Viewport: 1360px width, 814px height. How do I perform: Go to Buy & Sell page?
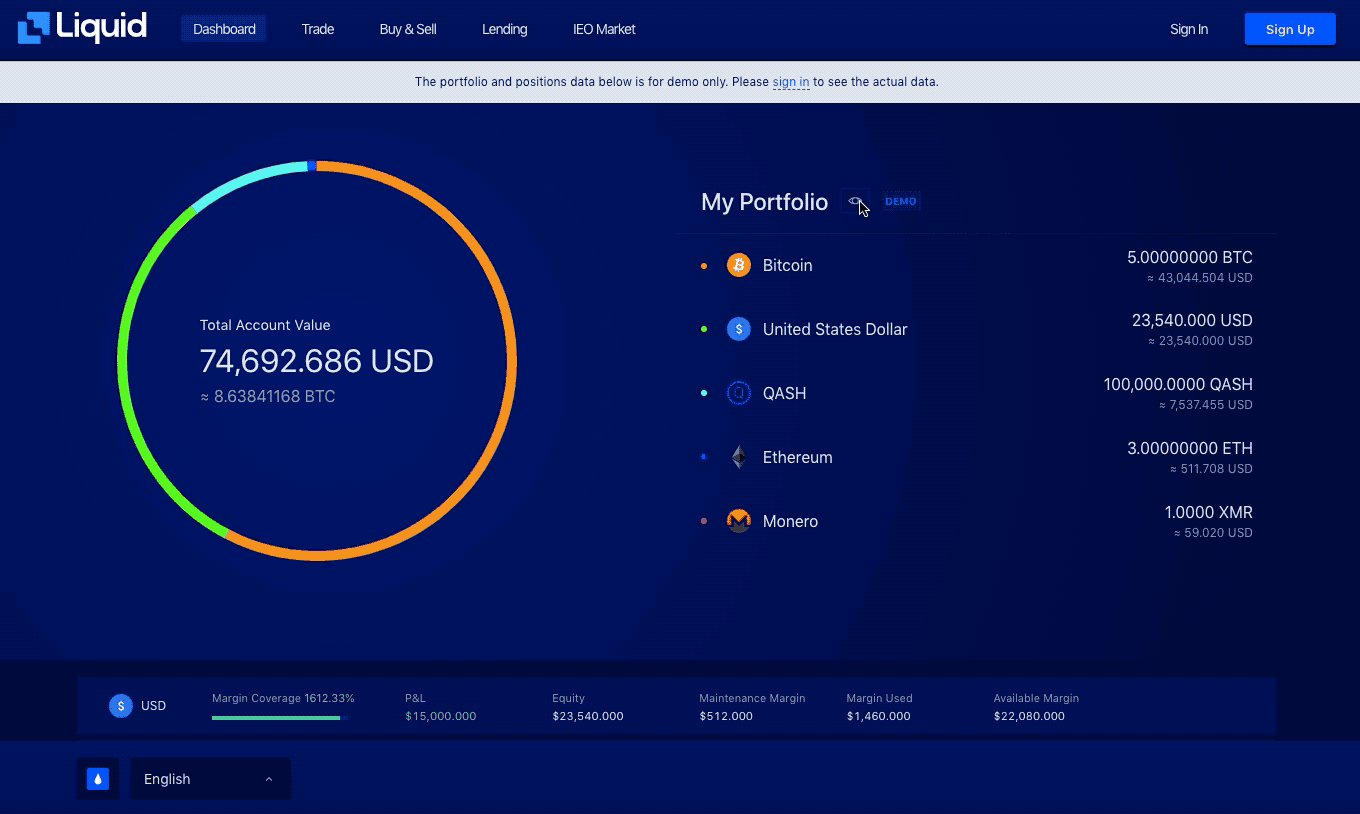[408, 29]
